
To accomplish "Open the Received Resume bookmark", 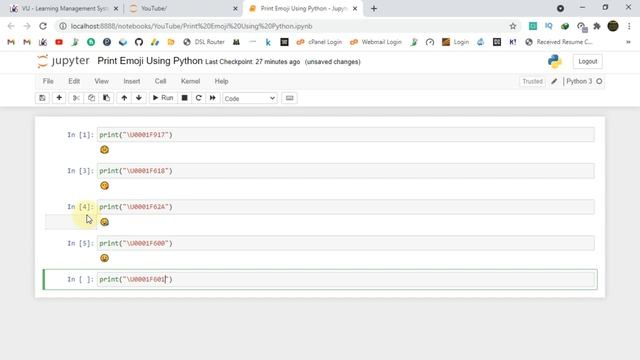I will tap(558, 42).
